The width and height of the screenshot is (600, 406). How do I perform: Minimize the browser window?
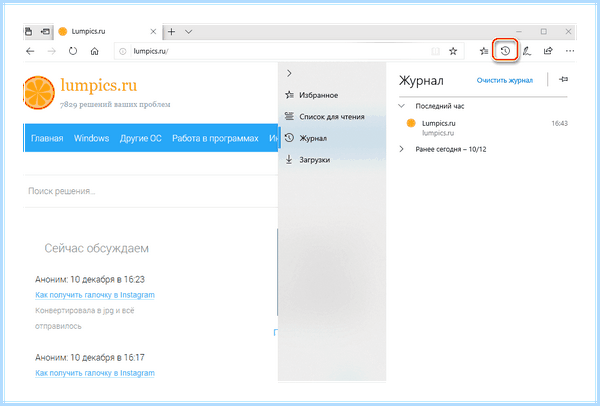(x=519, y=31)
